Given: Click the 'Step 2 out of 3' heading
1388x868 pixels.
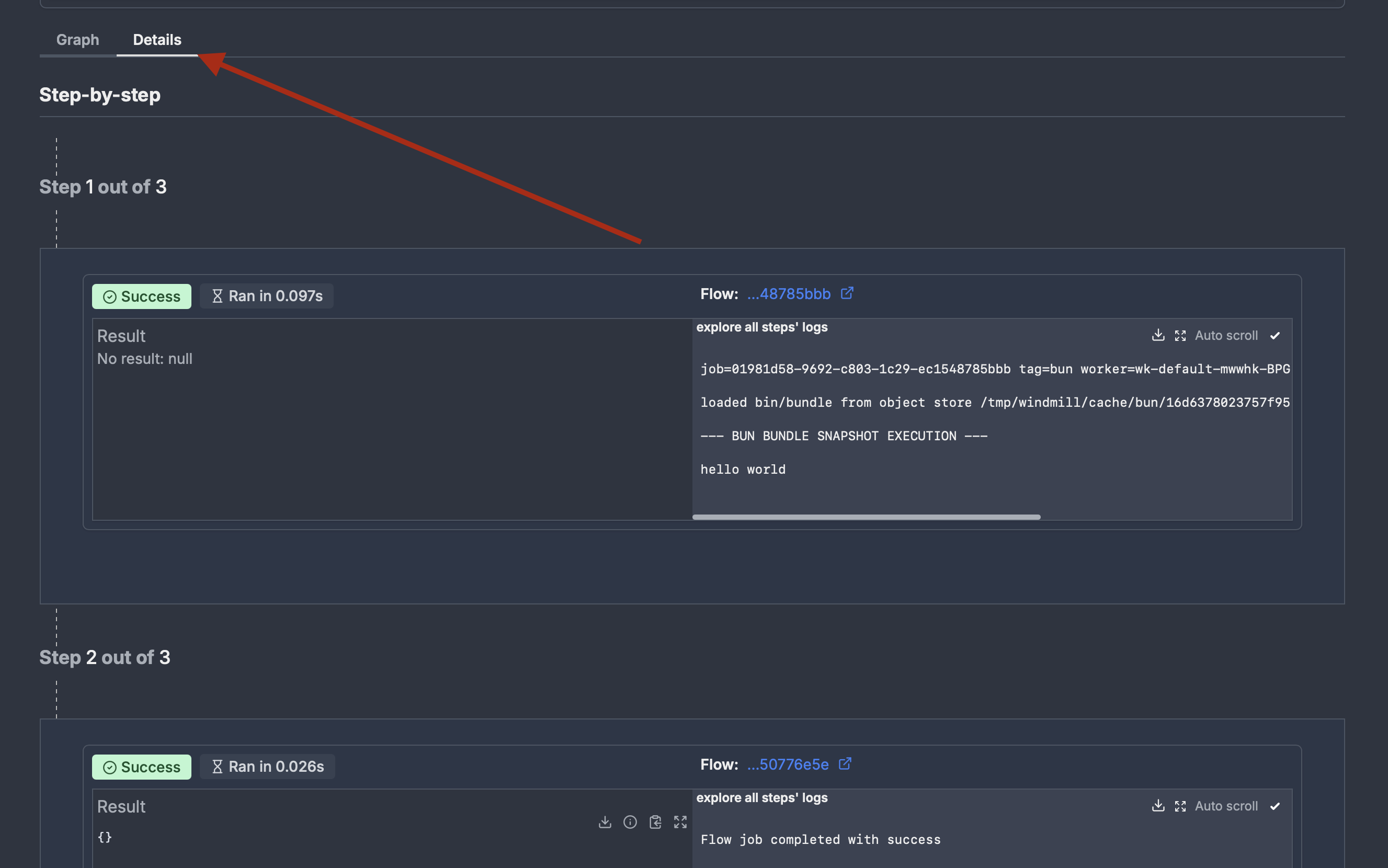Looking at the screenshot, I should [105, 658].
